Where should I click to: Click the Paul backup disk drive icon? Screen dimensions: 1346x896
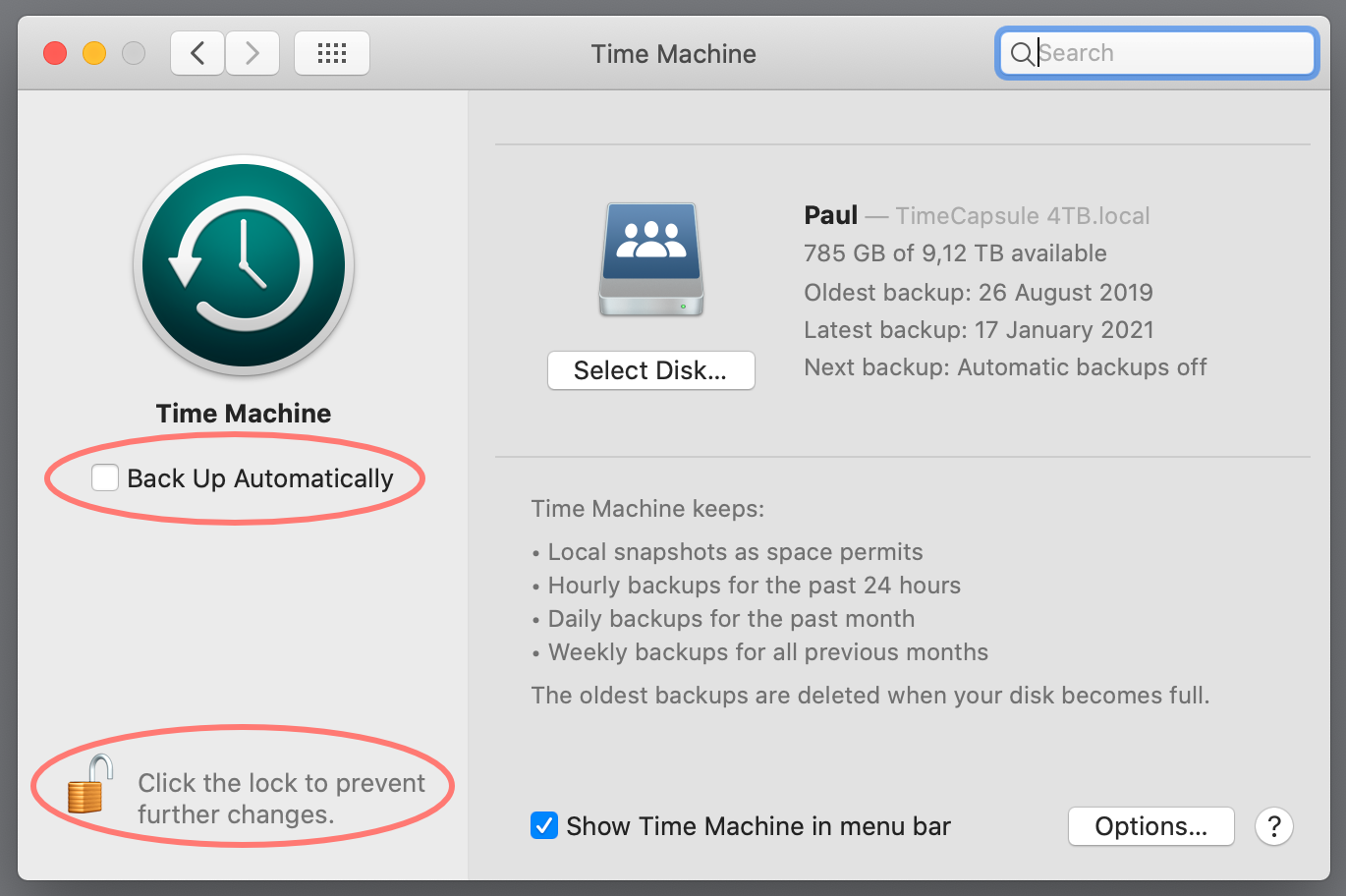tap(651, 259)
